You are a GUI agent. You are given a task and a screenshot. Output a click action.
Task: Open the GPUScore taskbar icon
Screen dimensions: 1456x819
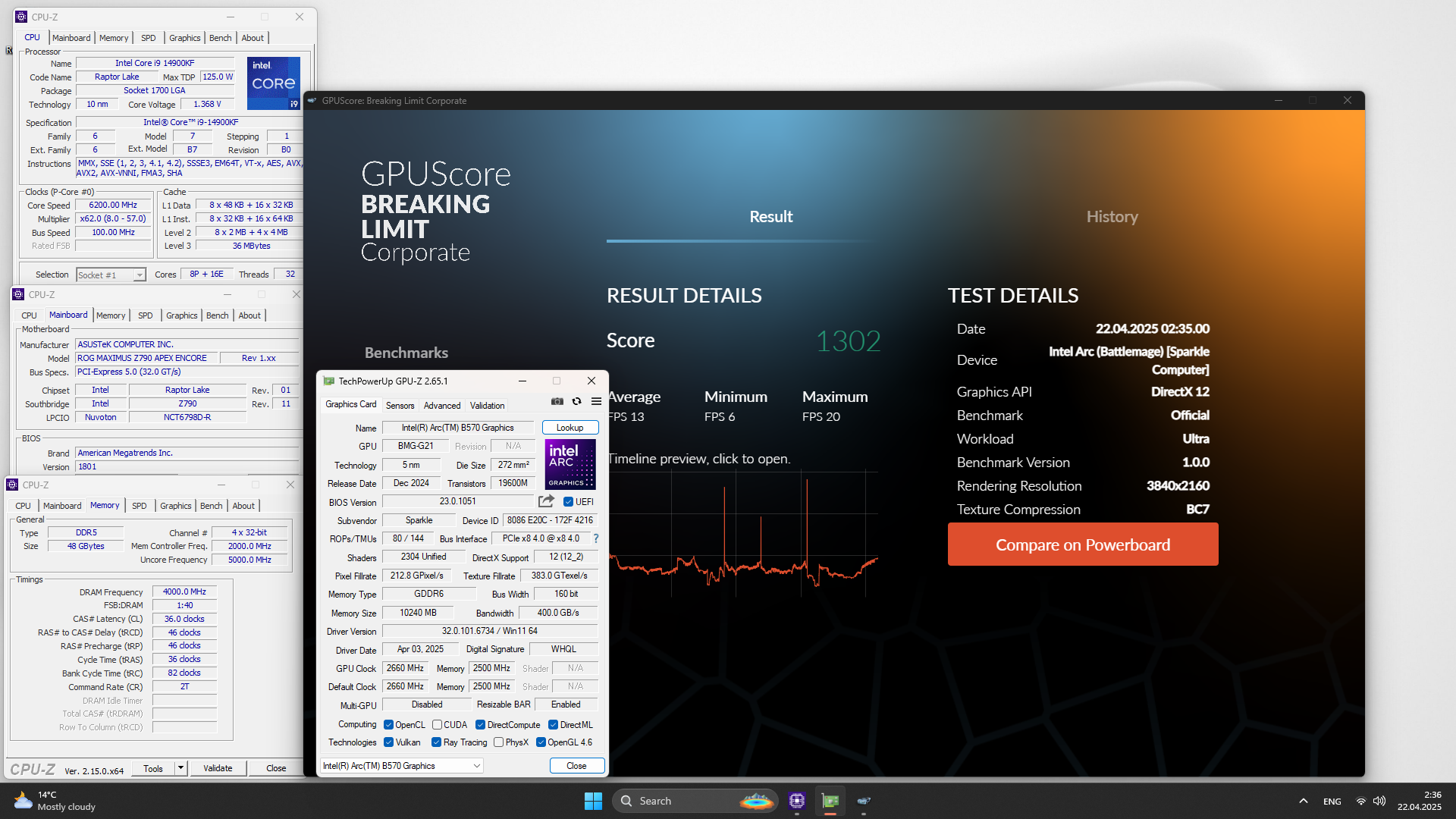click(x=864, y=801)
